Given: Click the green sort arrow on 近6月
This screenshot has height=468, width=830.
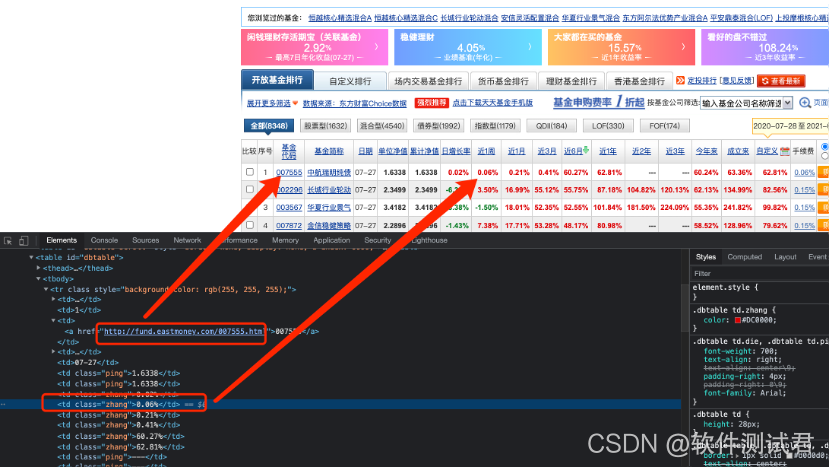Looking at the screenshot, I should click(586, 150).
